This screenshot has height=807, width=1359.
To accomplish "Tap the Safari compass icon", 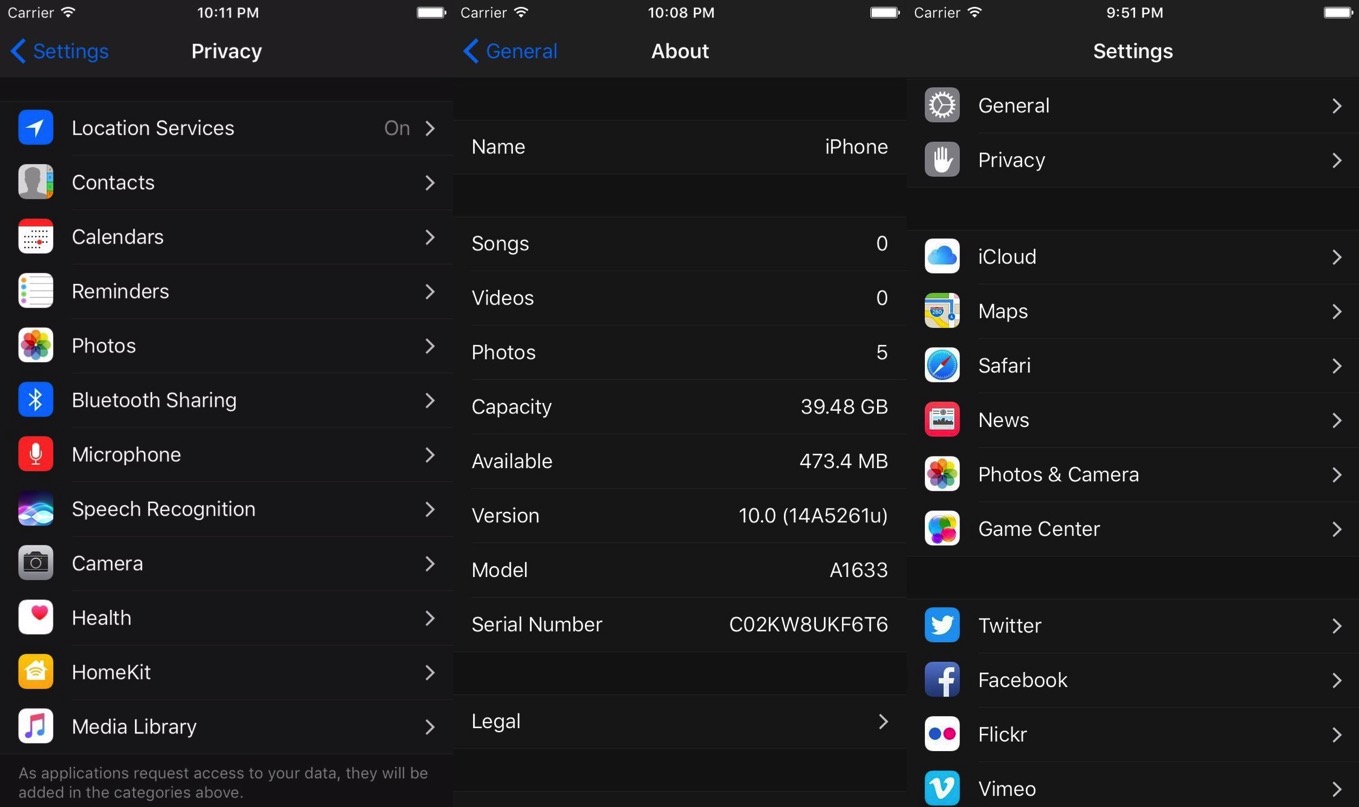I will pyautogui.click(x=942, y=366).
